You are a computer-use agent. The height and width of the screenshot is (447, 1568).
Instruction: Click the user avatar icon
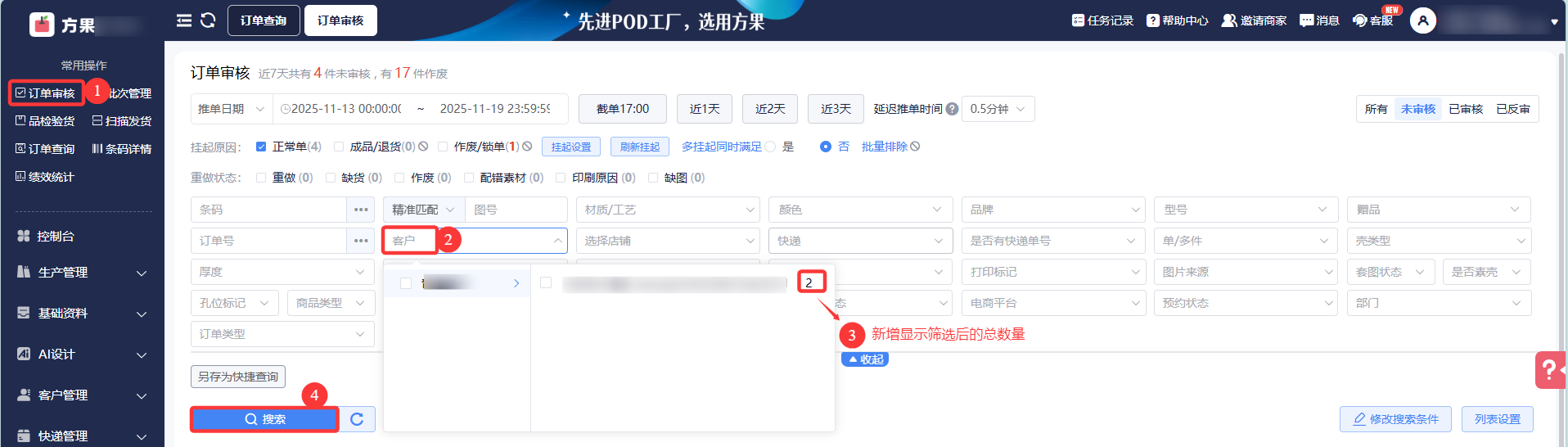point(1423,20)
